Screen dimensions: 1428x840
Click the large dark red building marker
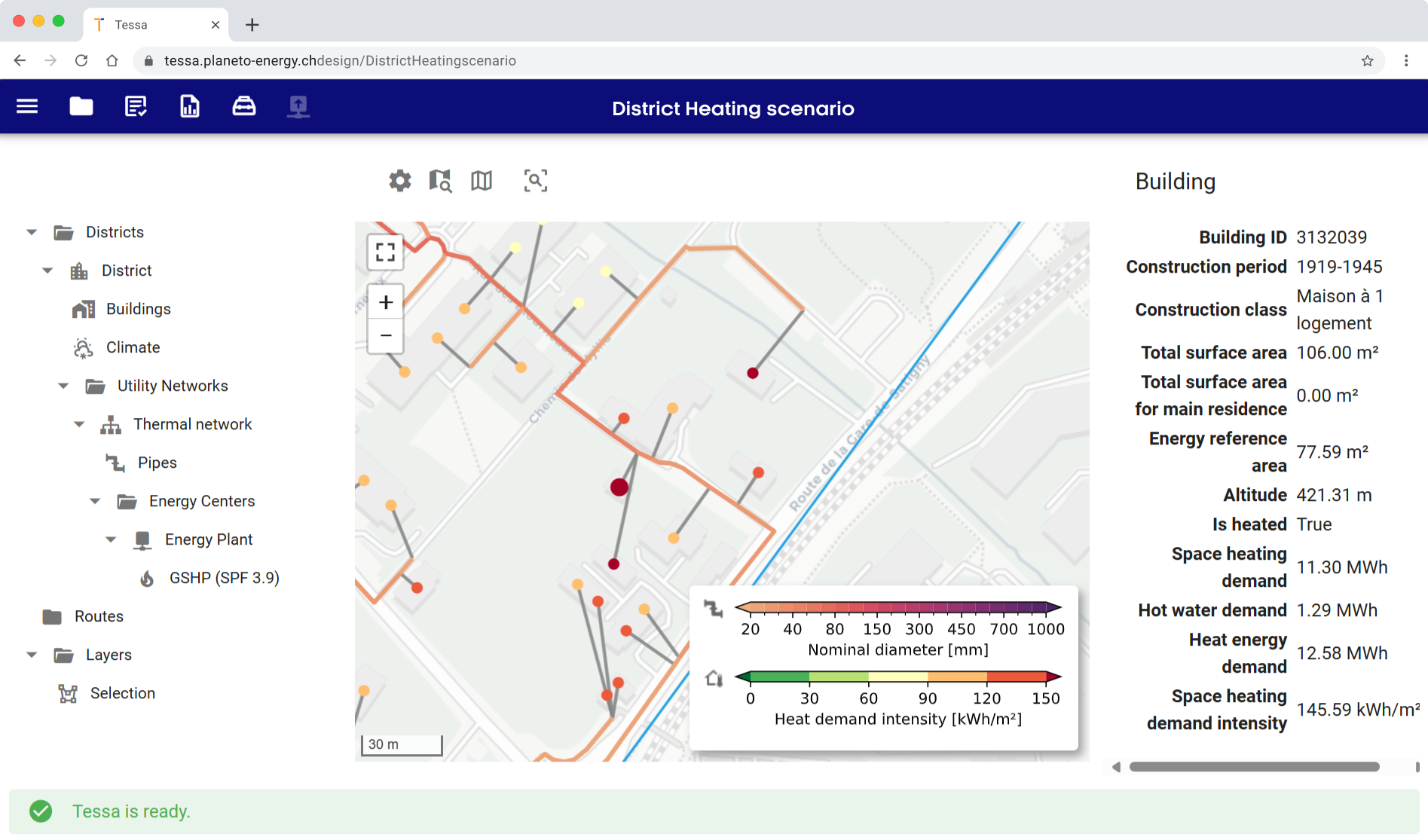(x=619, y=487)
